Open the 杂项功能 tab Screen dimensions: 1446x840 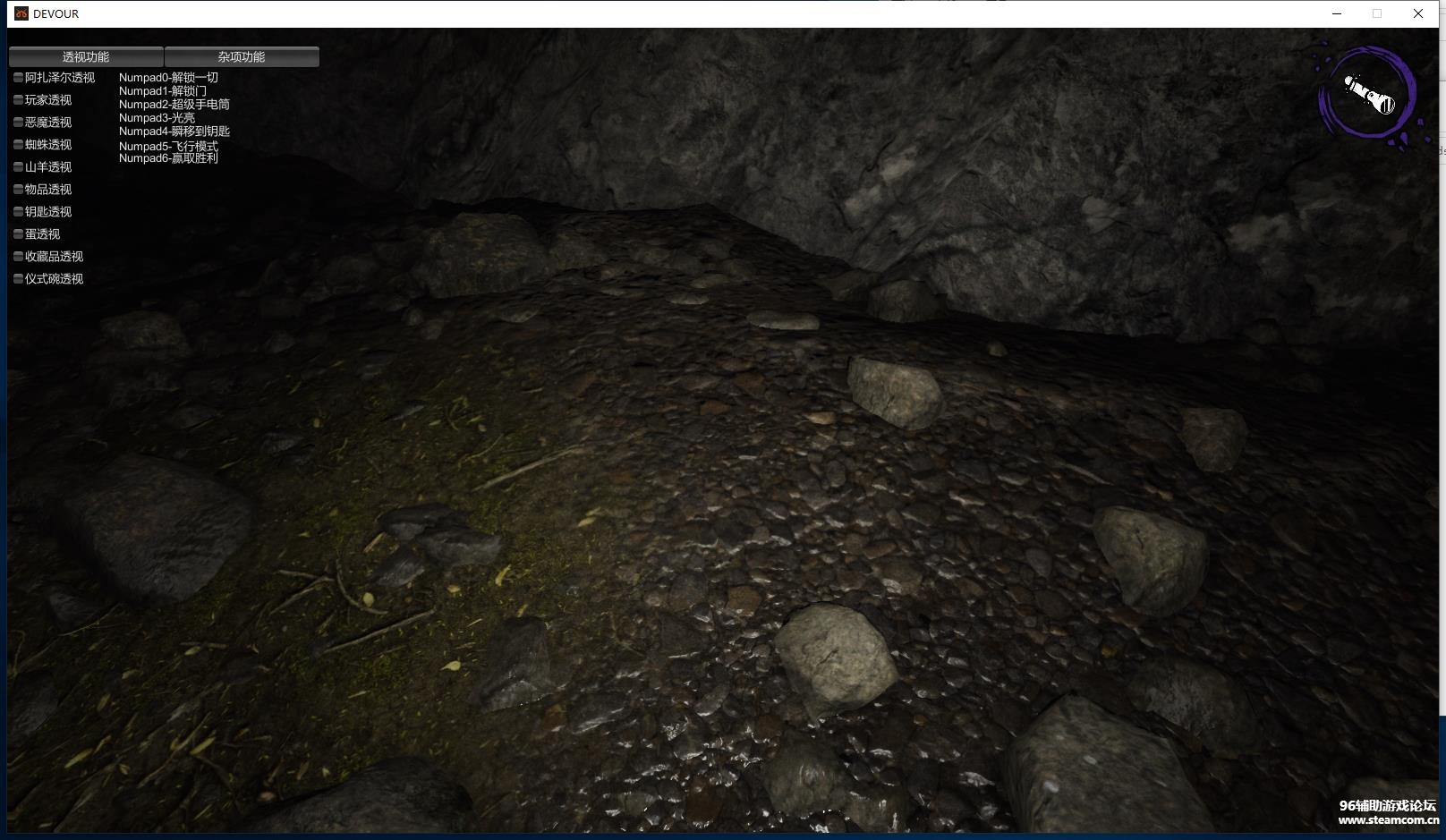coord(242,56)
